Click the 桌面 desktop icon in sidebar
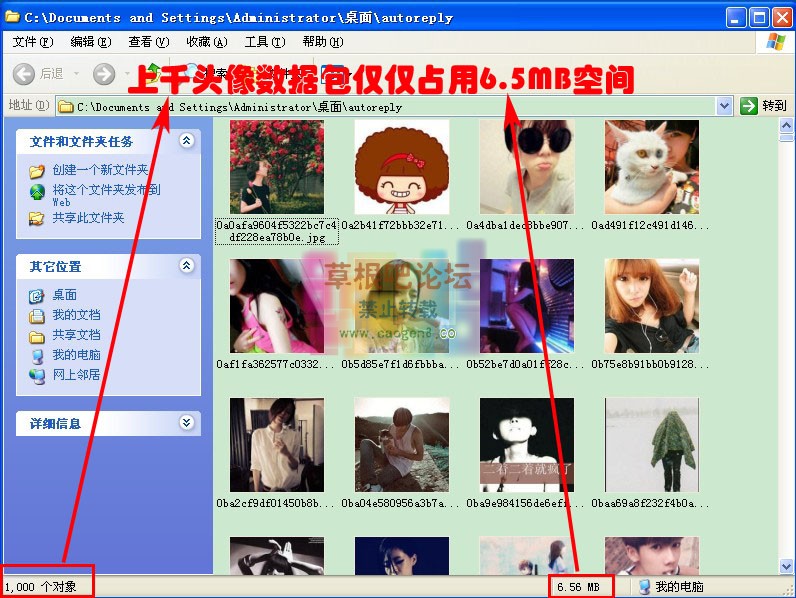 tap(37, 296)
